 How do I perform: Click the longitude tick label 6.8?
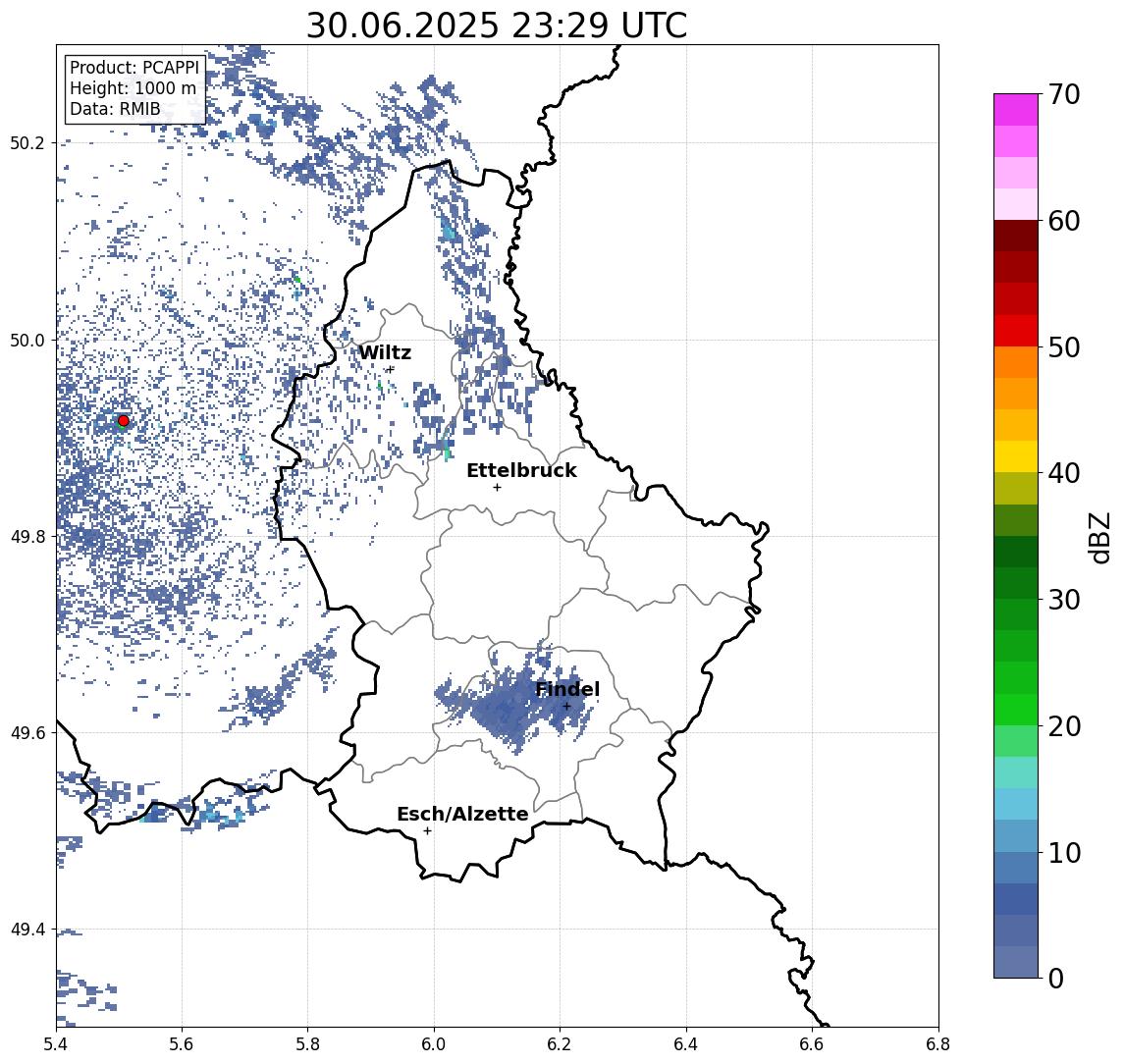coord(937,1044)
